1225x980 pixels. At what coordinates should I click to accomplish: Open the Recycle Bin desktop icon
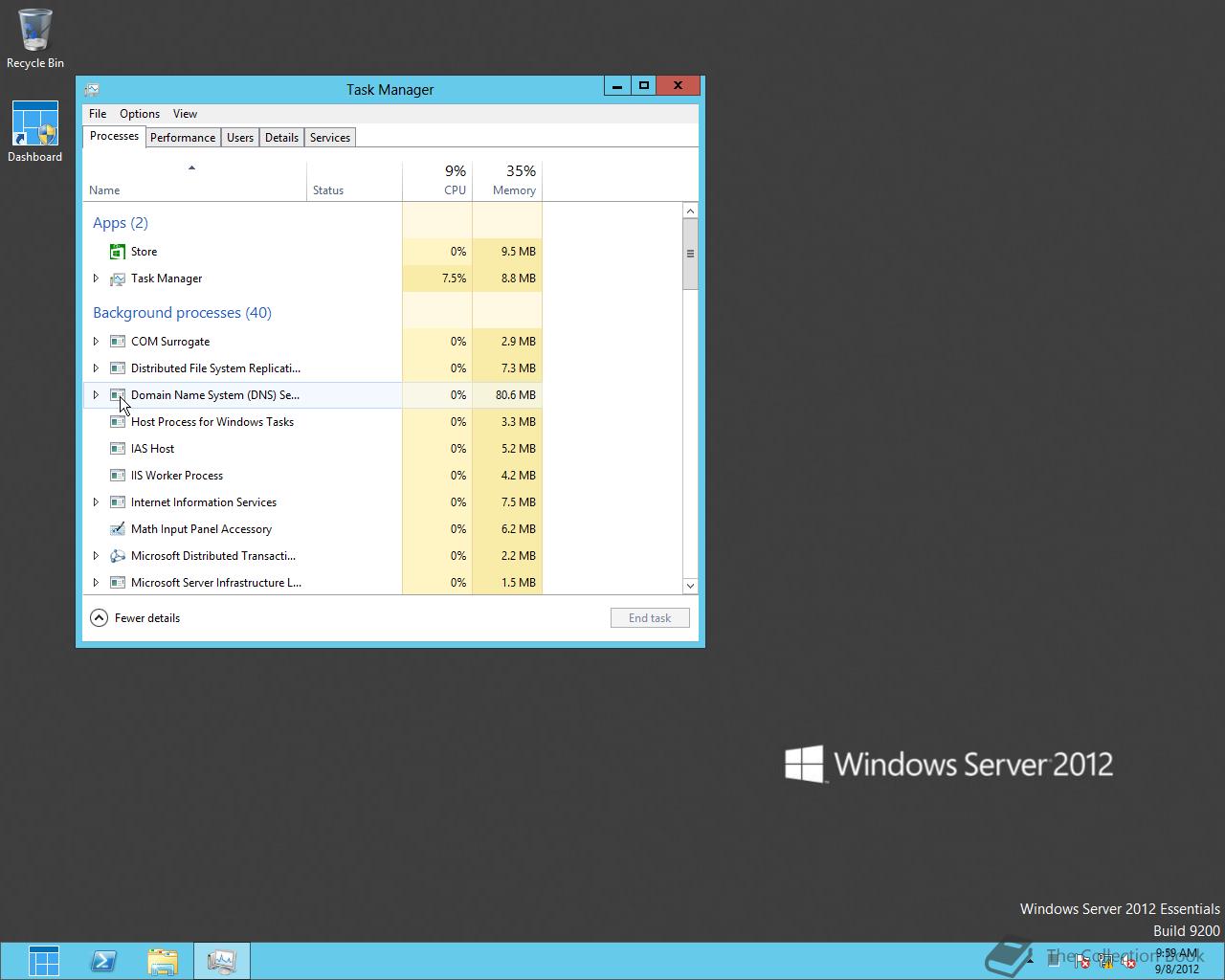click(35, 38)
